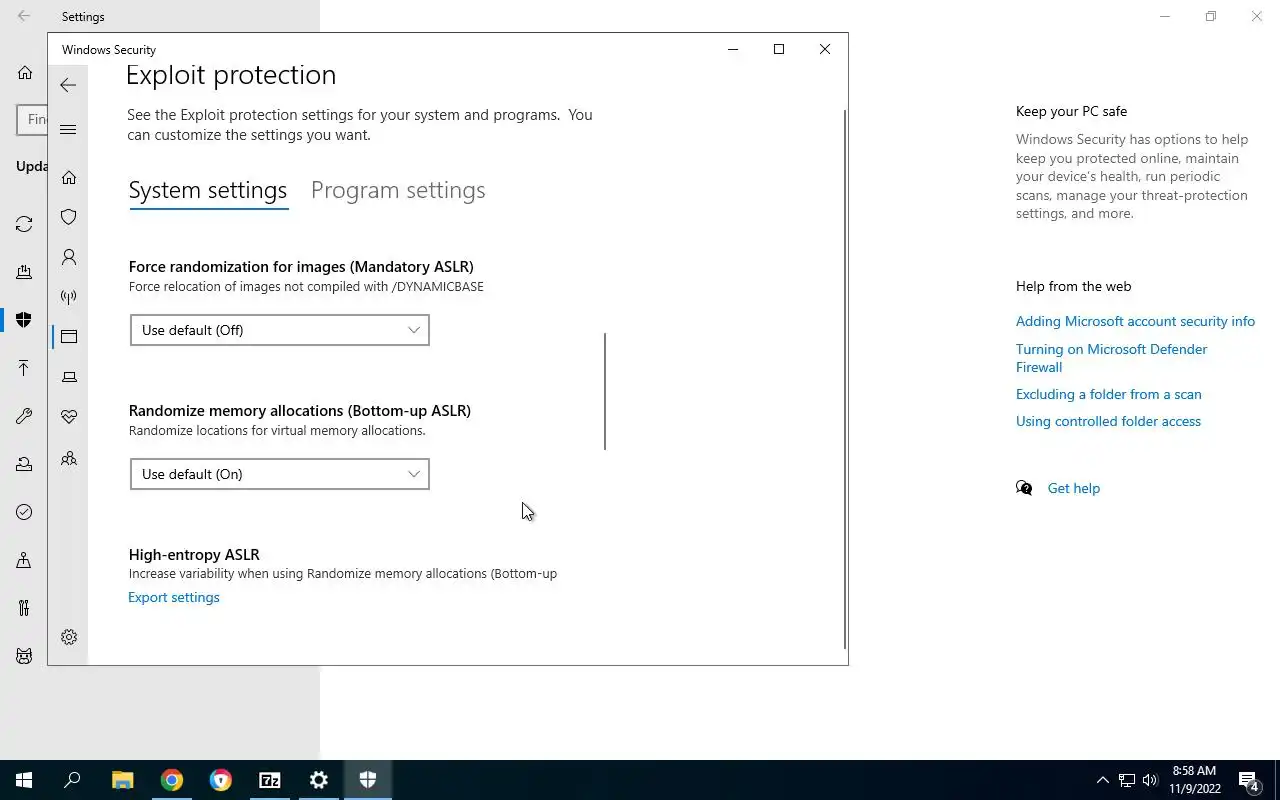
Task: Open File Explorer from taskbar
Action: pyautogui.click(x=122, y=780)
